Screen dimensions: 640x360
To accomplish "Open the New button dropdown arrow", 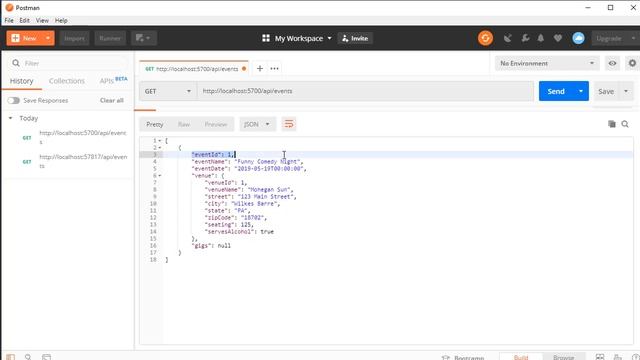I will click(48, 38).
